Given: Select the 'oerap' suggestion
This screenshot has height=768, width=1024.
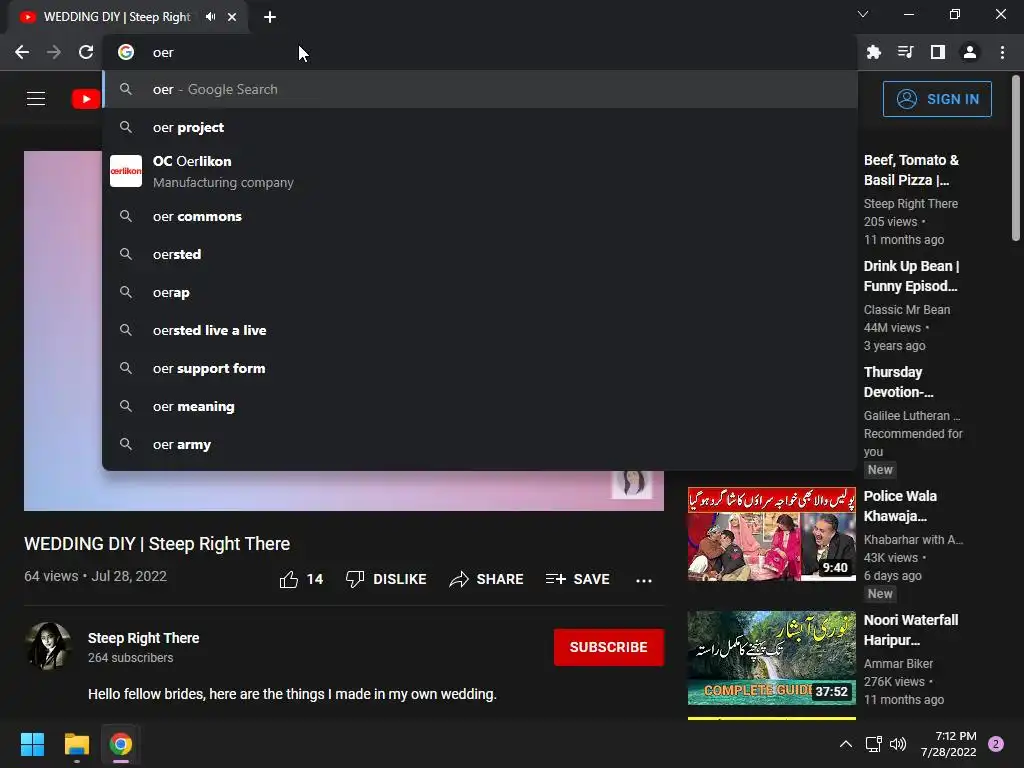Looking at the screenshot, I should 480,293.
